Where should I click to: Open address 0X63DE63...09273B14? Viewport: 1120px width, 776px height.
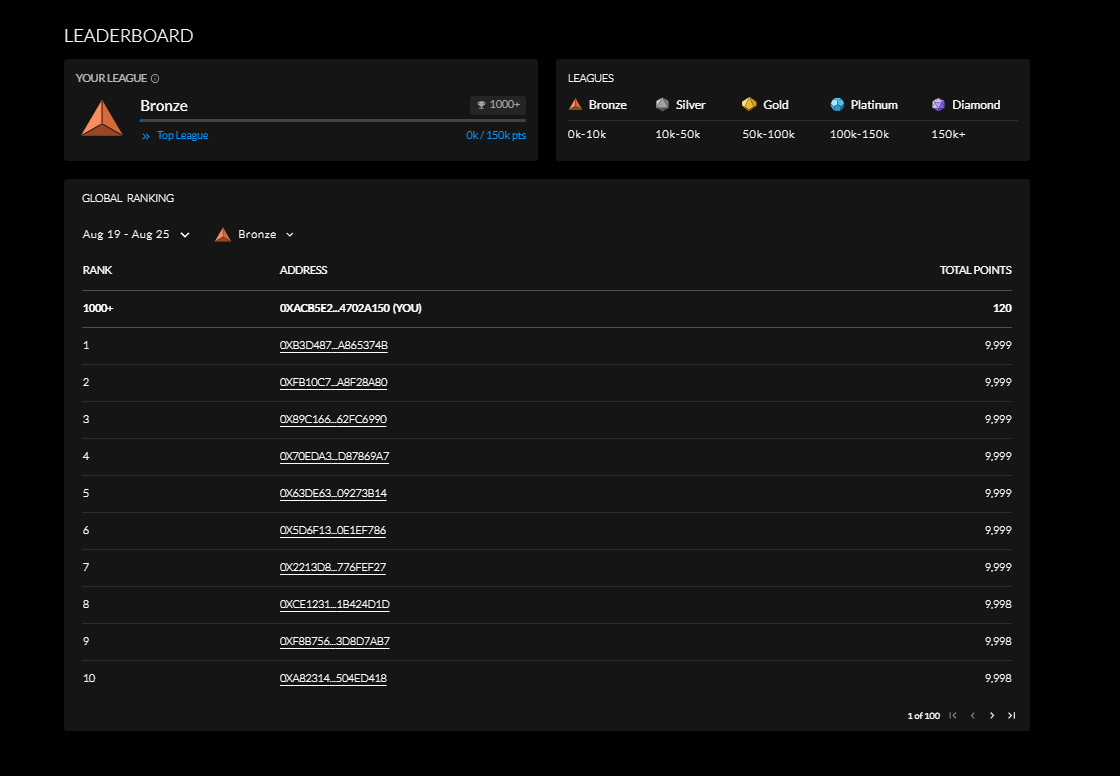[333, 494]
